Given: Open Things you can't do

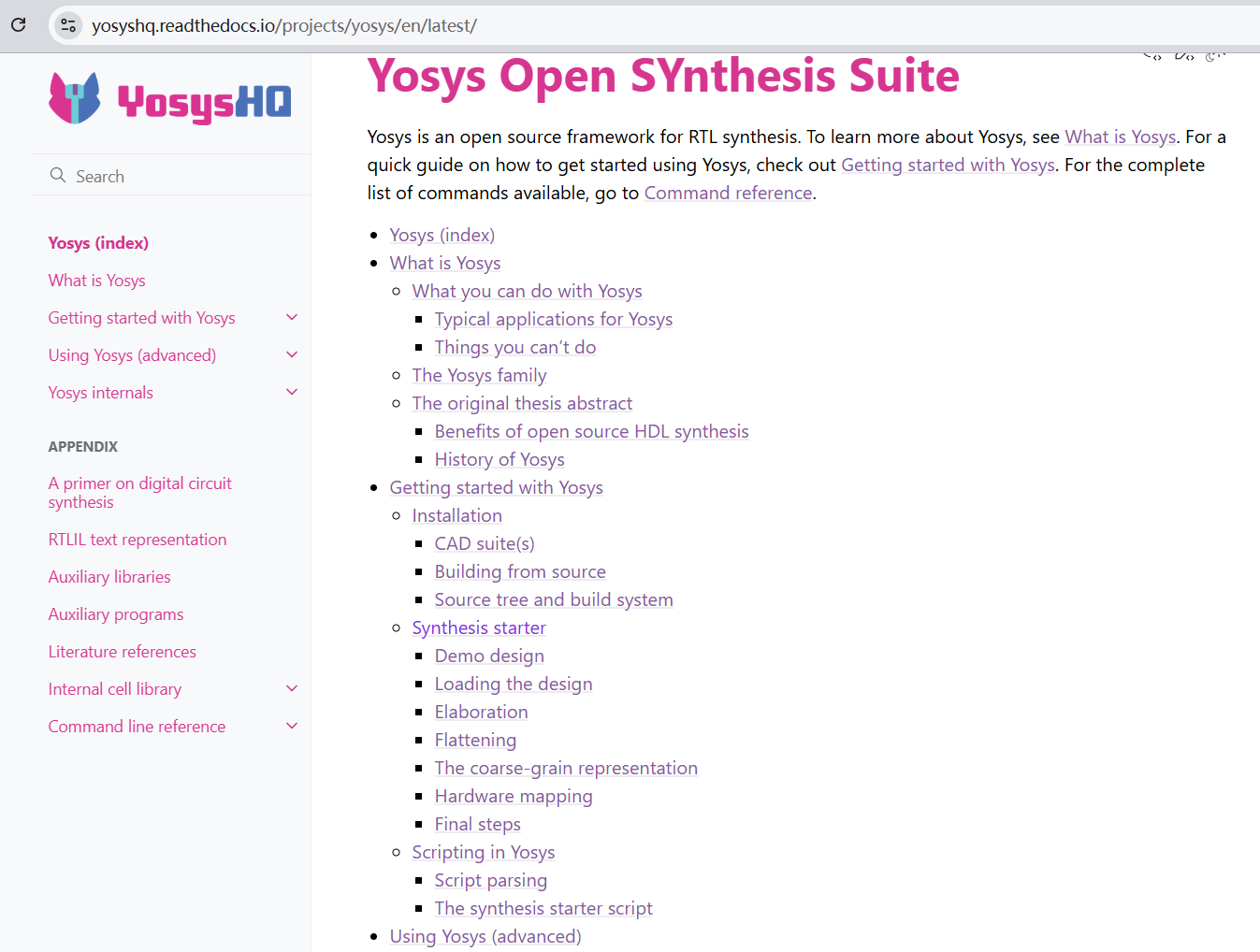Looking at the screenshot, I should click(515, 347).
